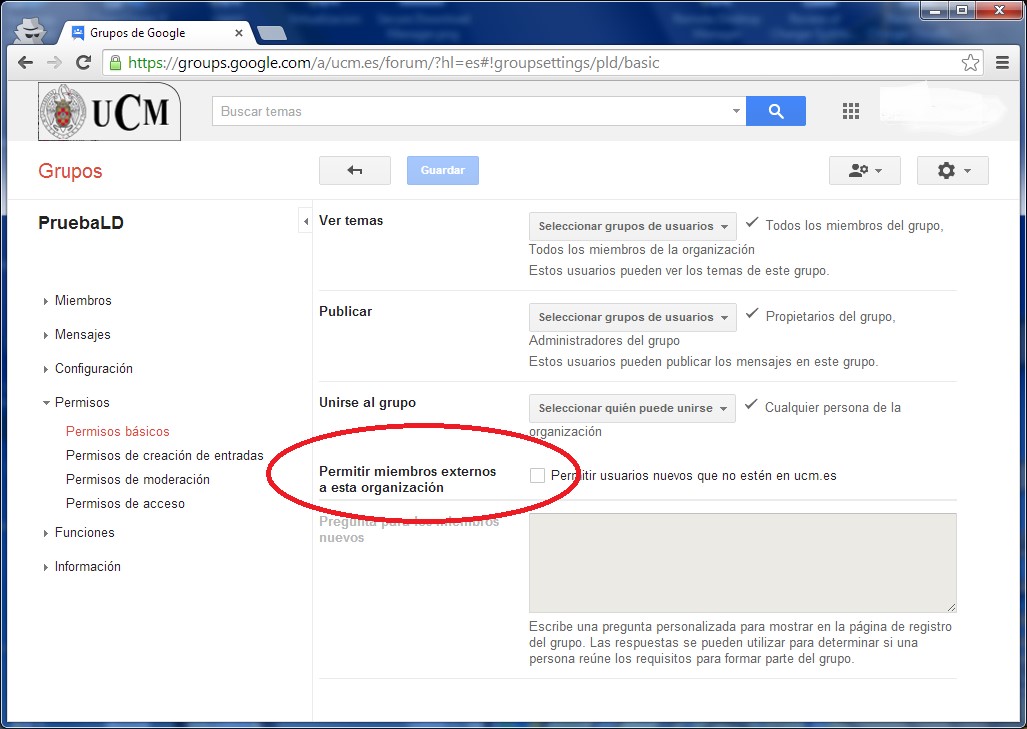This screenshot has height=729, width=1027.
Task: Click the UCM logo
Action: pyautogui.click(x=109, y=111)
